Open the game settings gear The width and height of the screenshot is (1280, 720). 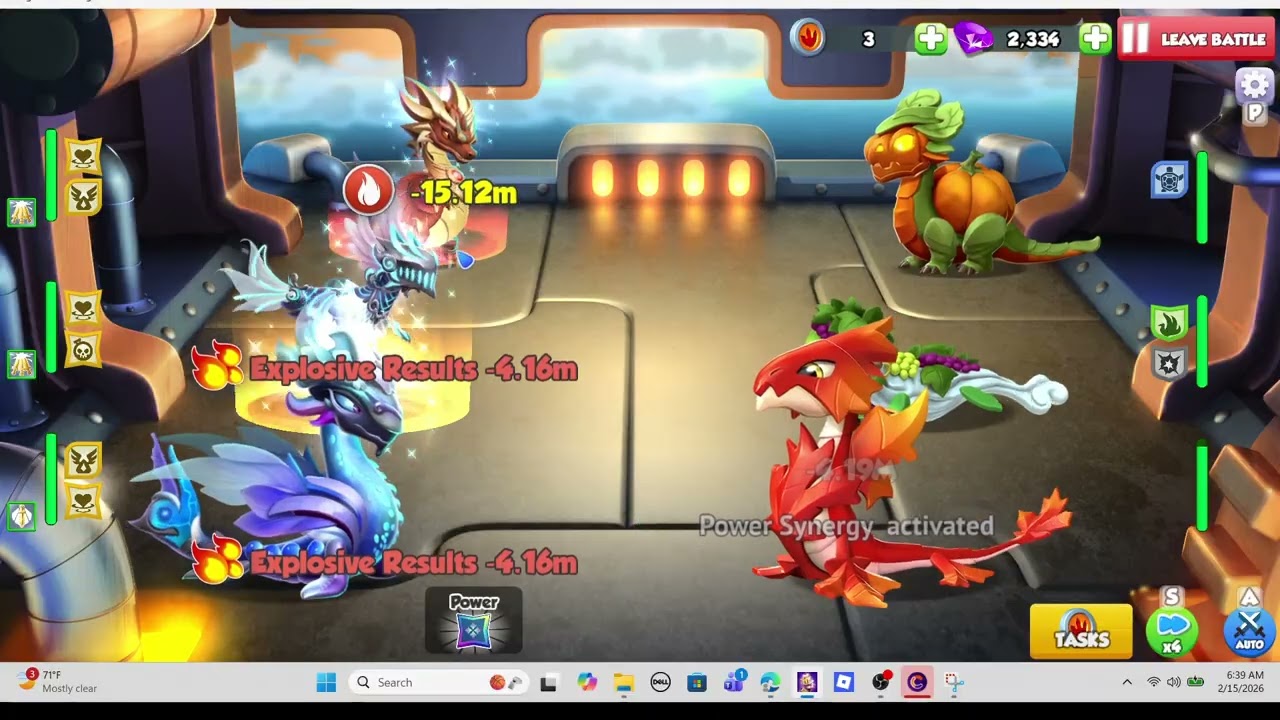(x=1254, y=85)
